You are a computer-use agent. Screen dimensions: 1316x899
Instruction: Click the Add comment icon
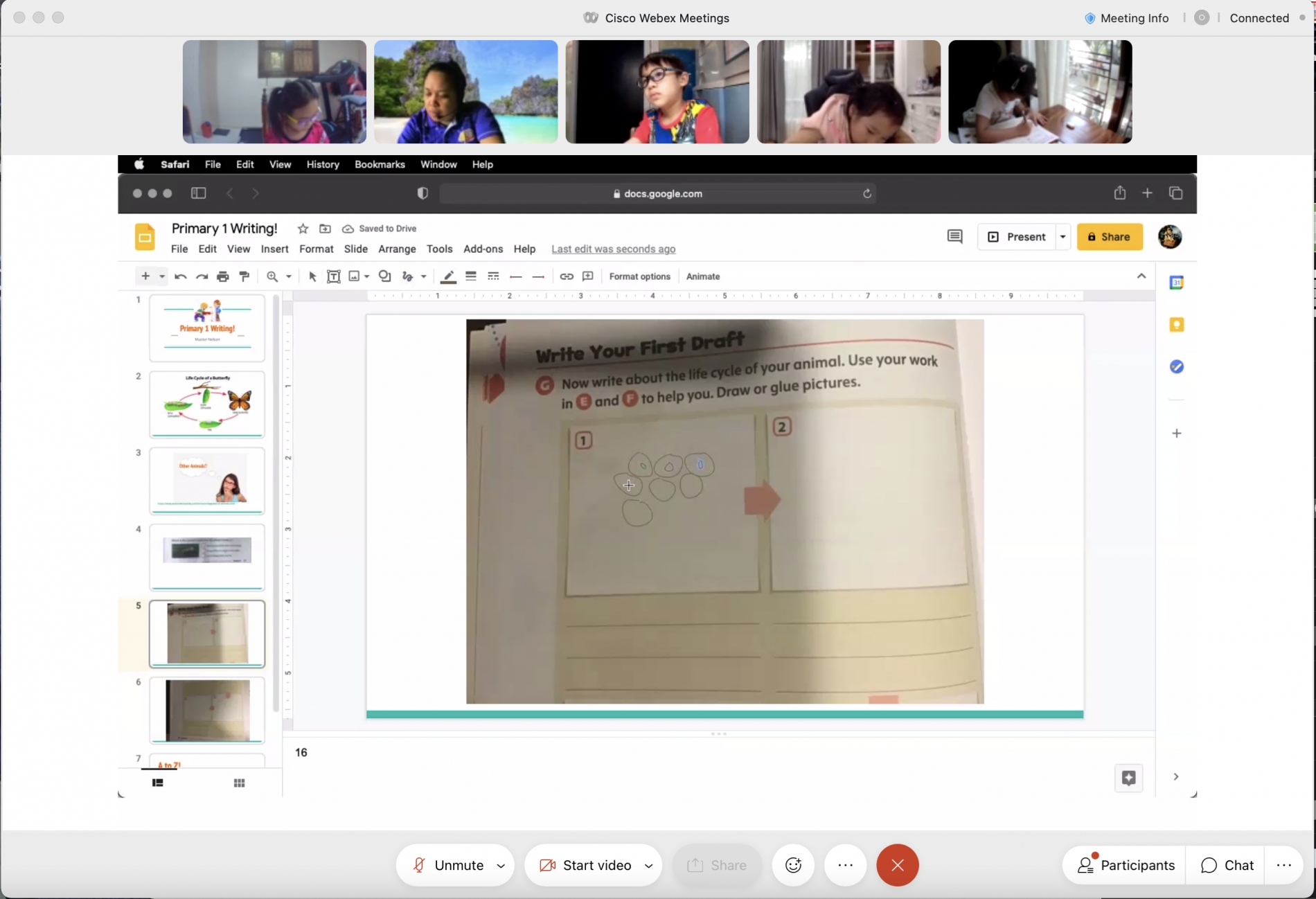tap(588, 276)
